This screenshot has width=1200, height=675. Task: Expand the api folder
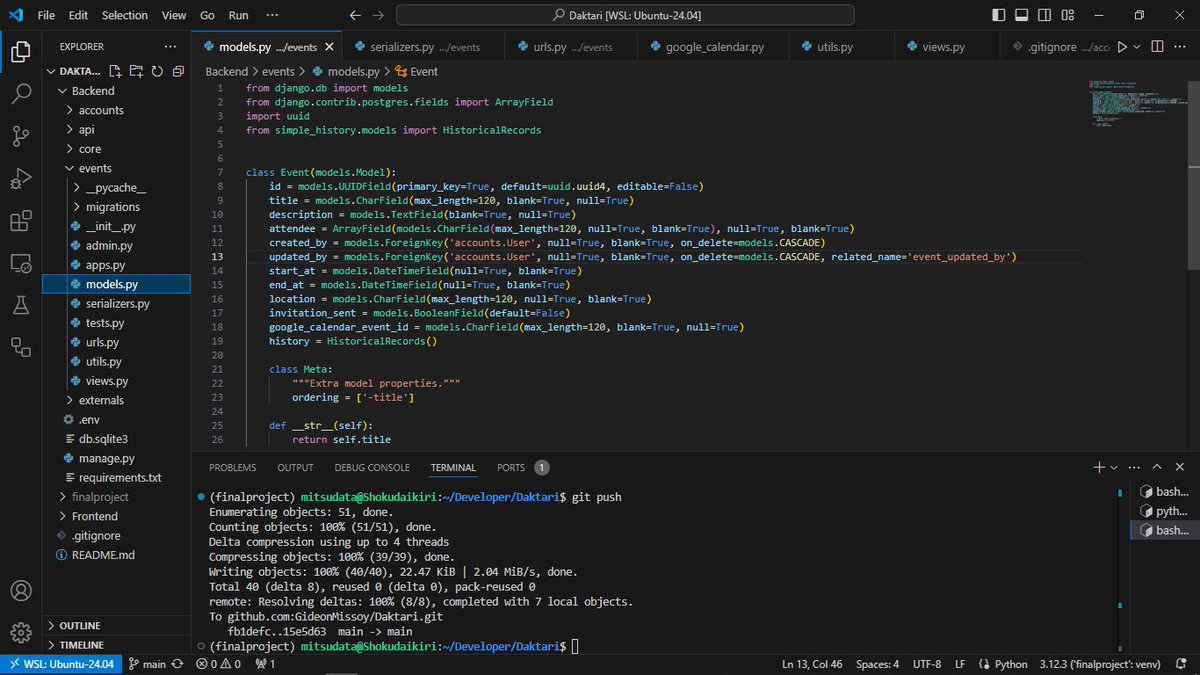69,130
